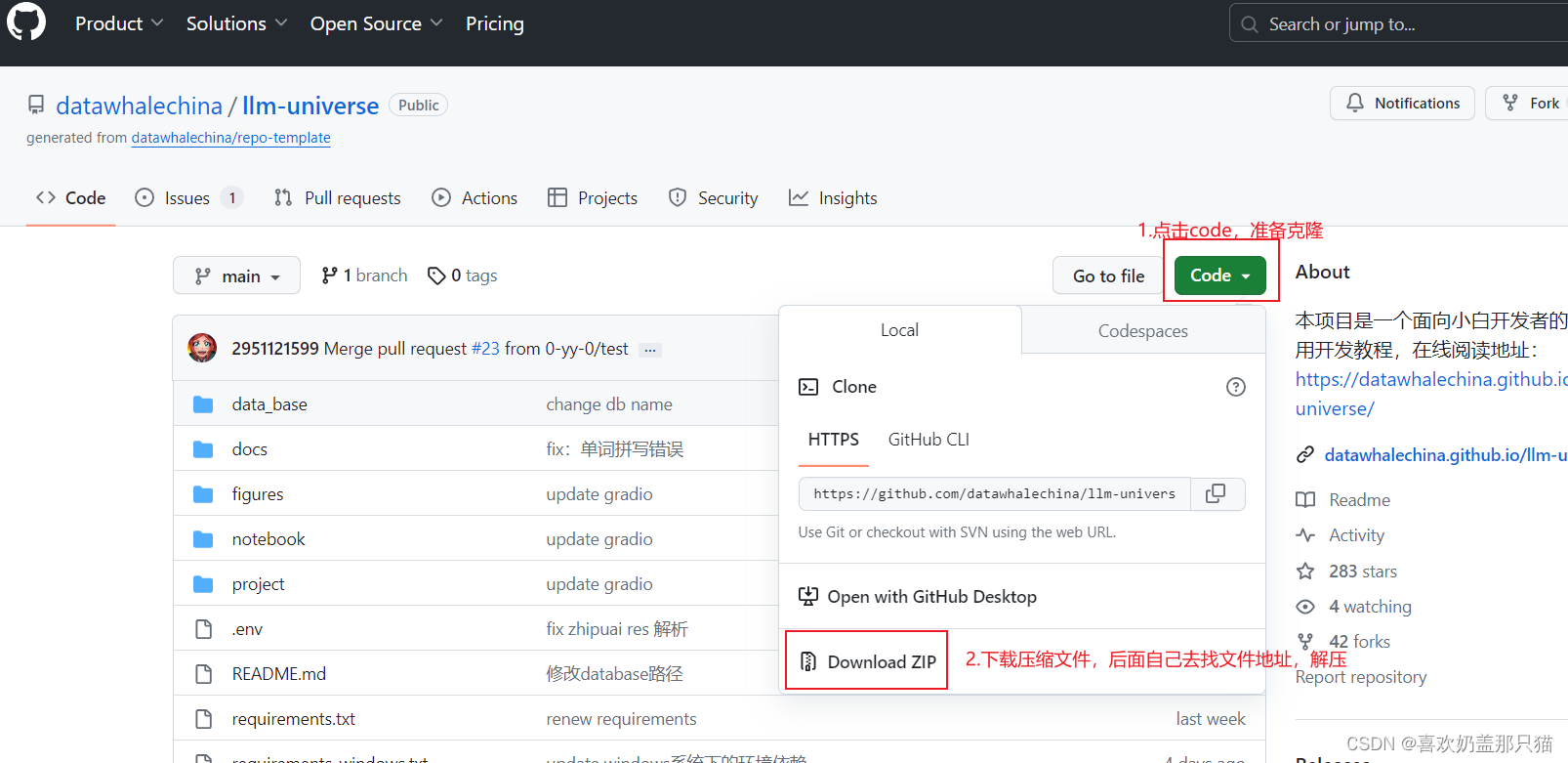Open the datawhalechina/repo-template link
Image resolution: width=1568 pixels, height=763 pixels.
230,138
